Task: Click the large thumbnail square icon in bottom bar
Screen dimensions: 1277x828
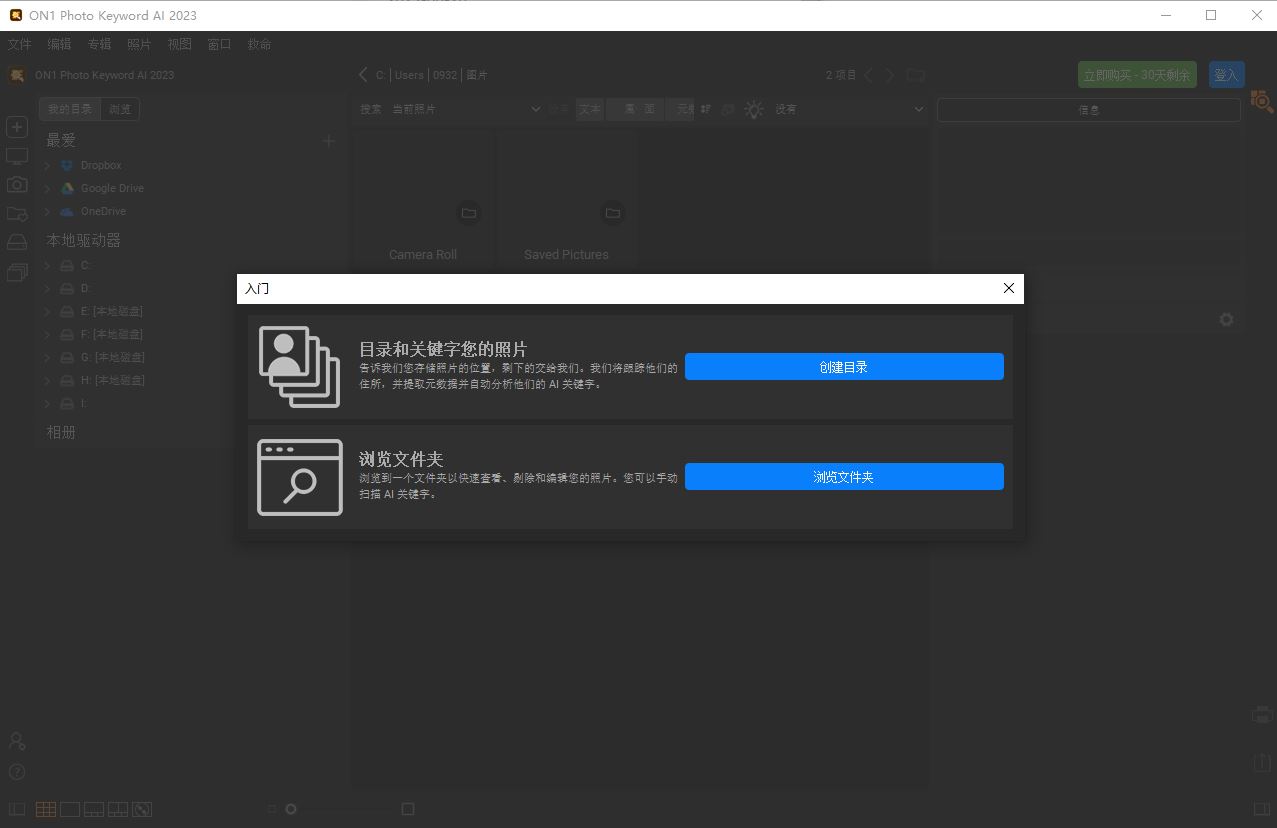Action: (408, 809)
